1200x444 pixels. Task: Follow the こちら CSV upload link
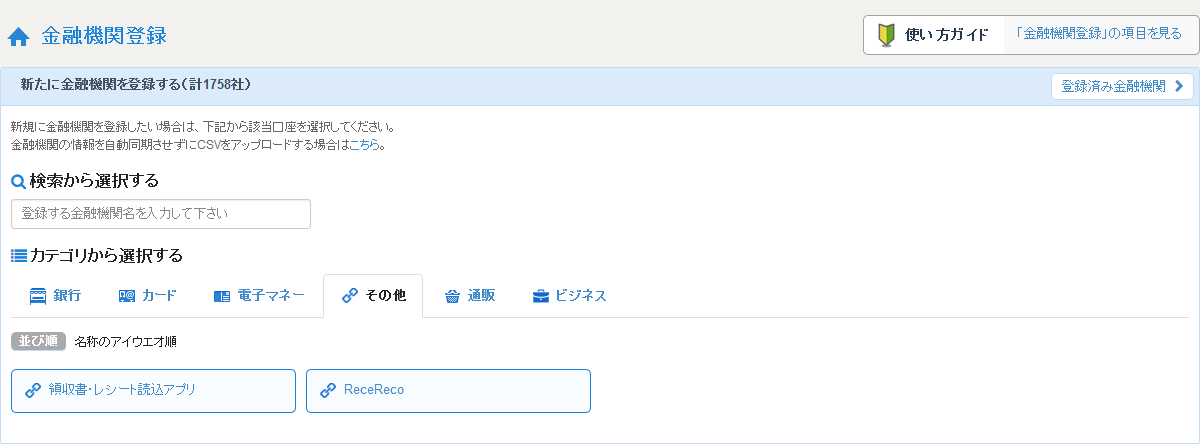click(365, 145)
